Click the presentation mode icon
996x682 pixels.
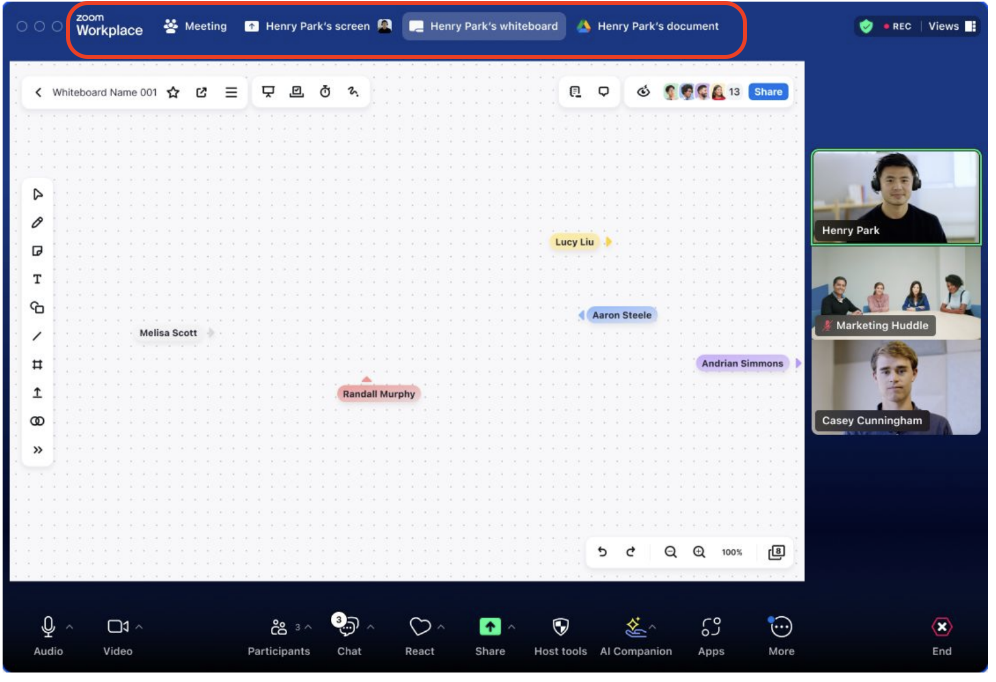[269, 92]
